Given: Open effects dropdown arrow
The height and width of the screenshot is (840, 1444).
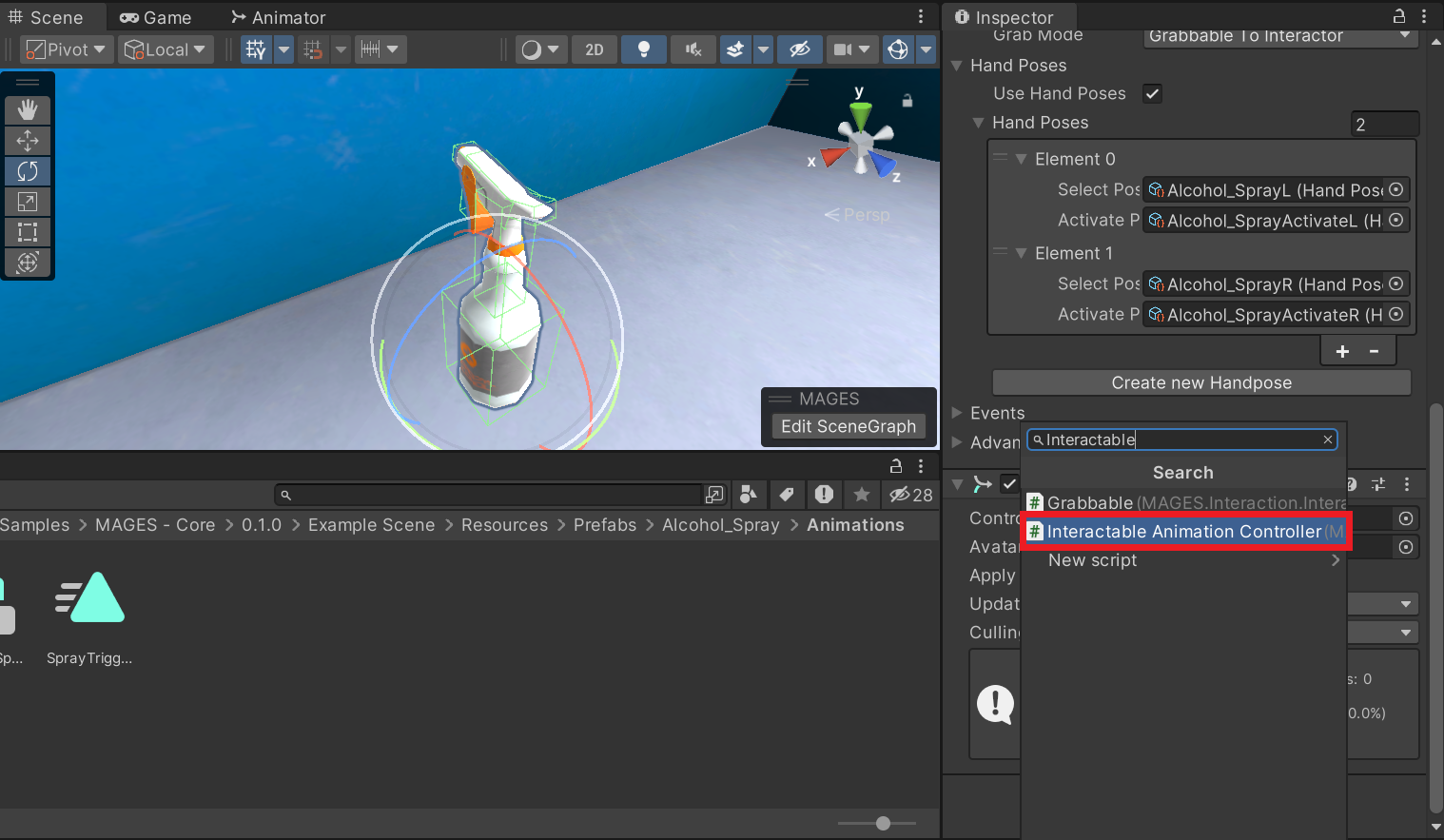Looking at the screenshot, I should click(763, 49).
